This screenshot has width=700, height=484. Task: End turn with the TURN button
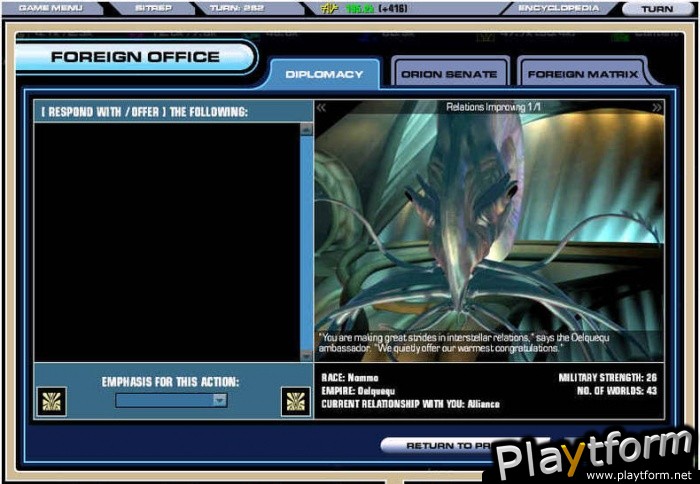(x=657, y=9)
